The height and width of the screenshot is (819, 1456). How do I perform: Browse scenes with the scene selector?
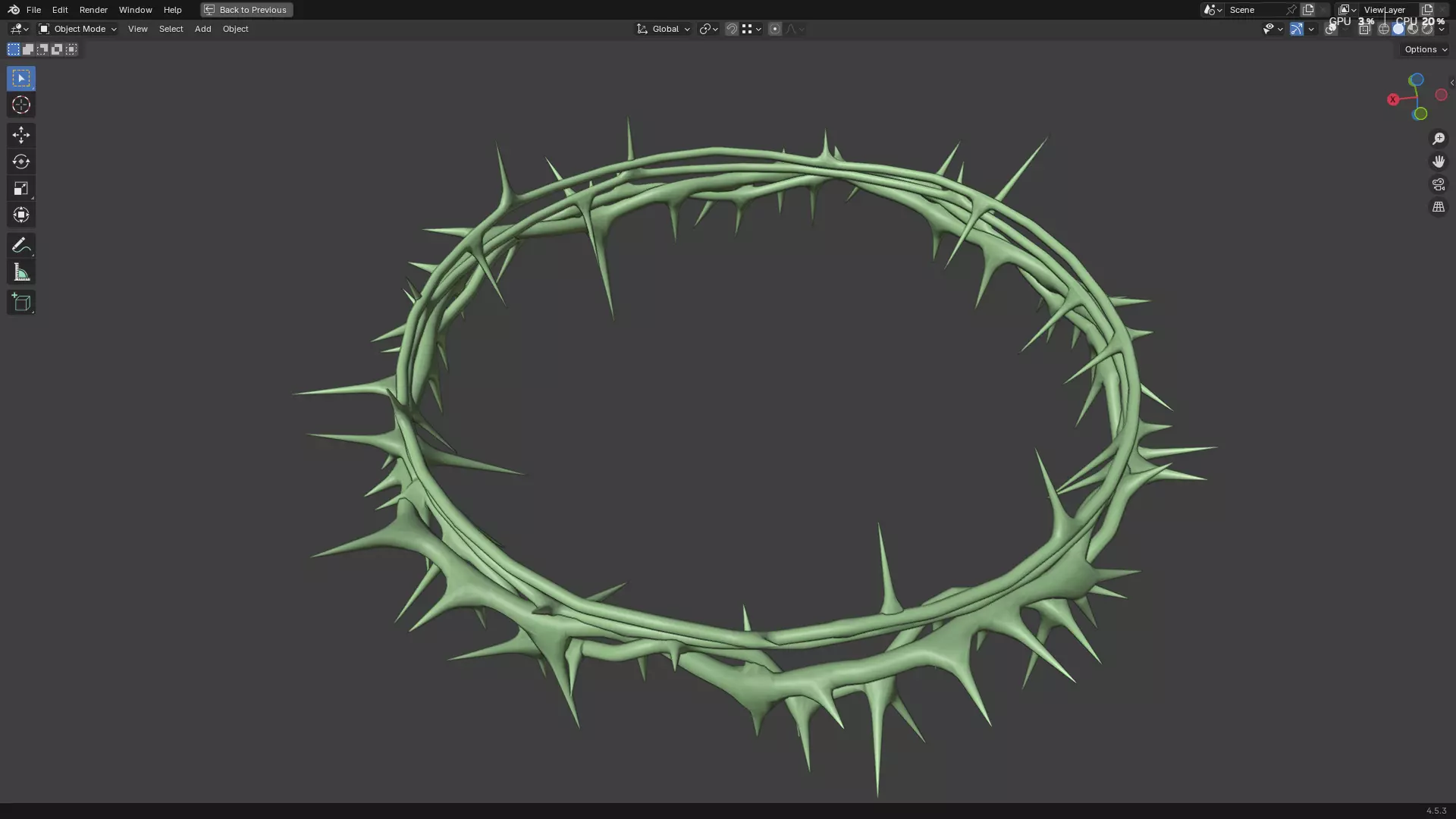pos(1213,10)
